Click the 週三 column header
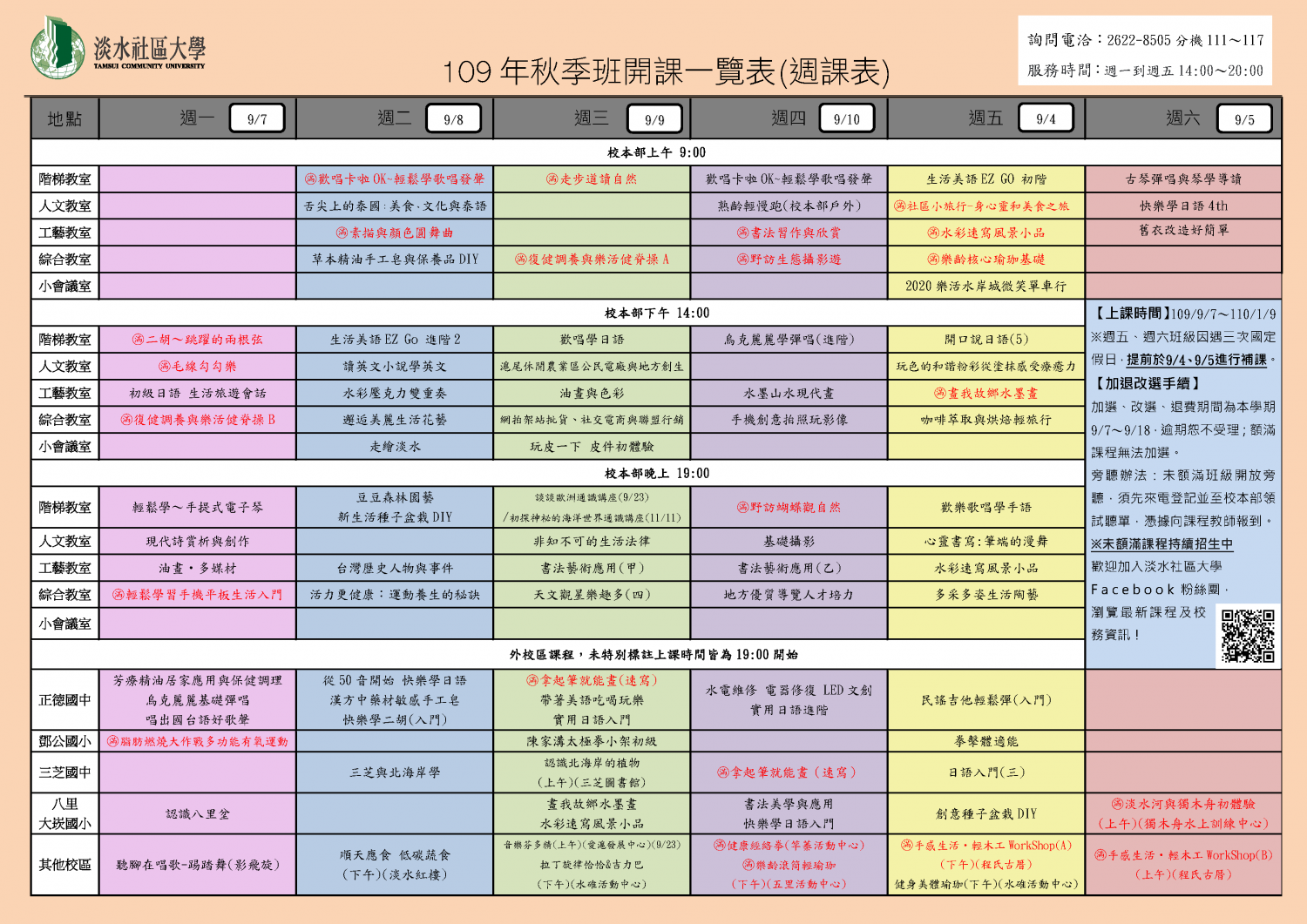This screenshot has height=924, width=1307. tap(592, 118)
